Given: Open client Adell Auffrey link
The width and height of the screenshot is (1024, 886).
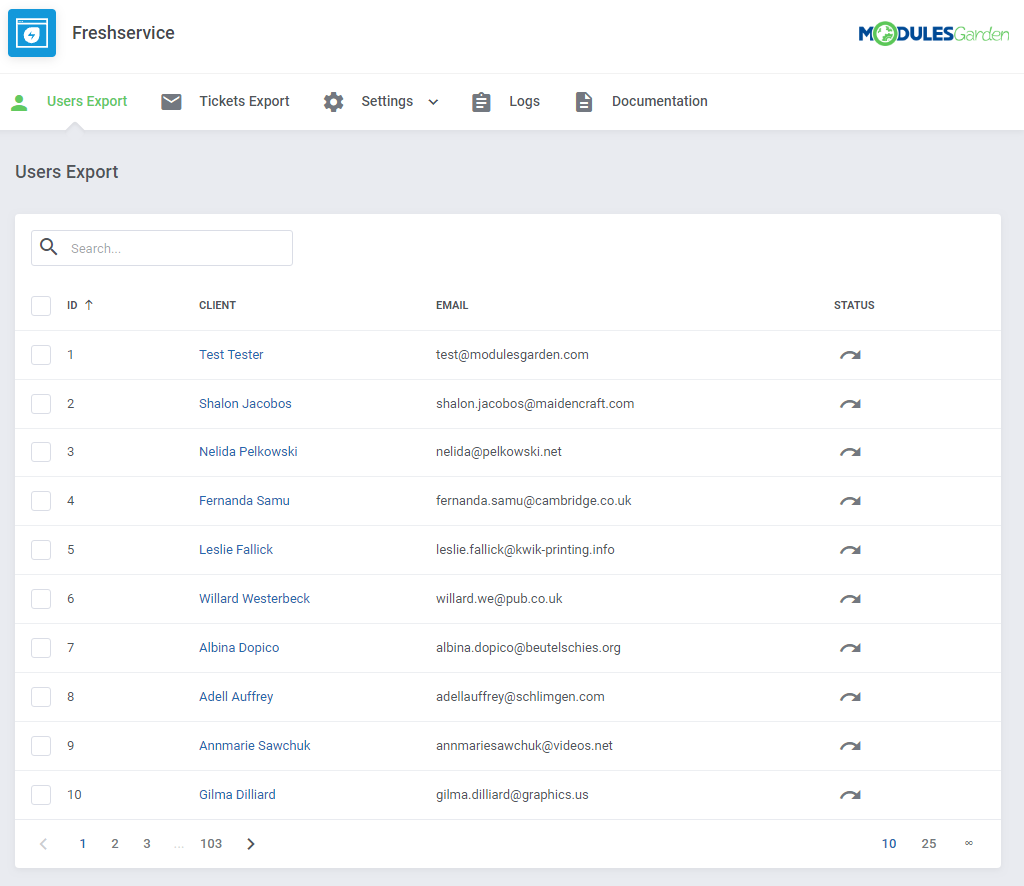Looking at the screenshot, I should [236, 697].
